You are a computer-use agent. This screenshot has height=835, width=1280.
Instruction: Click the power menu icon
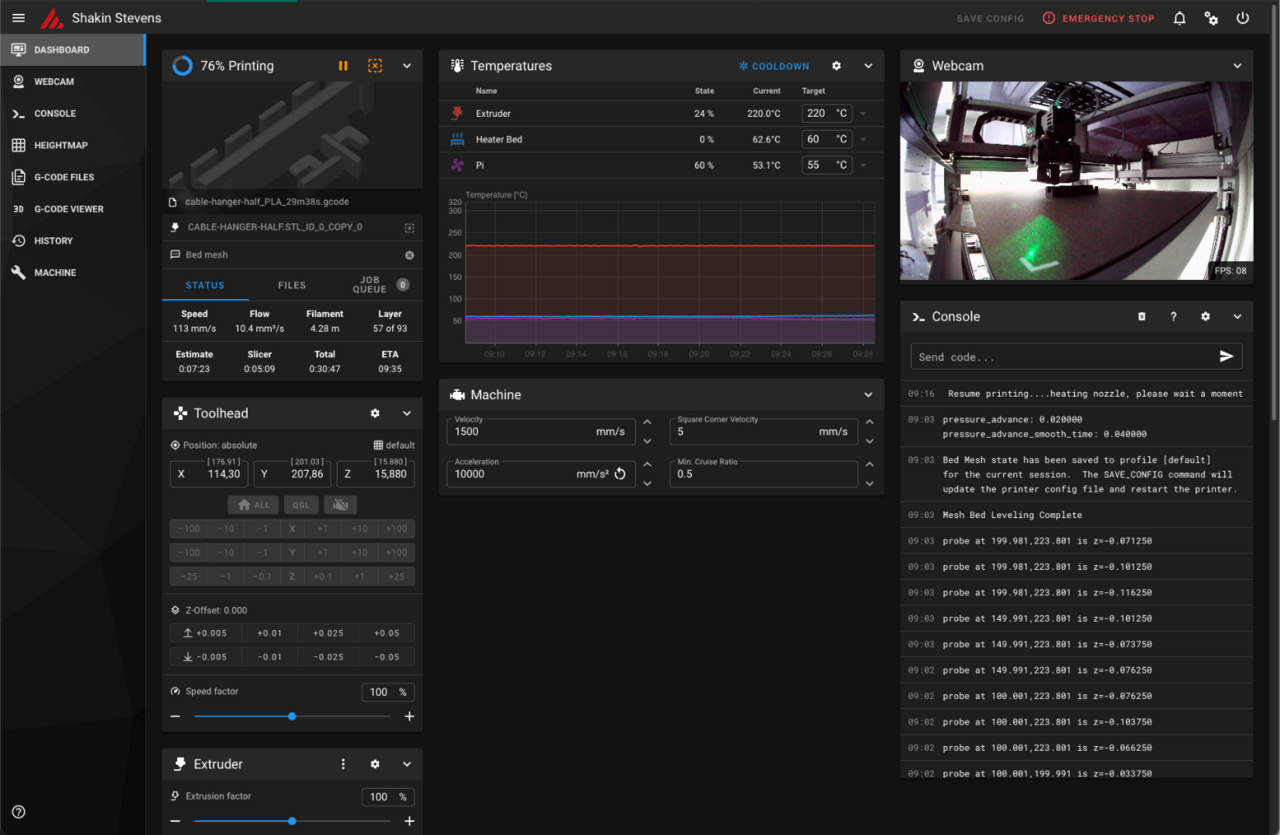[1242, 18]
